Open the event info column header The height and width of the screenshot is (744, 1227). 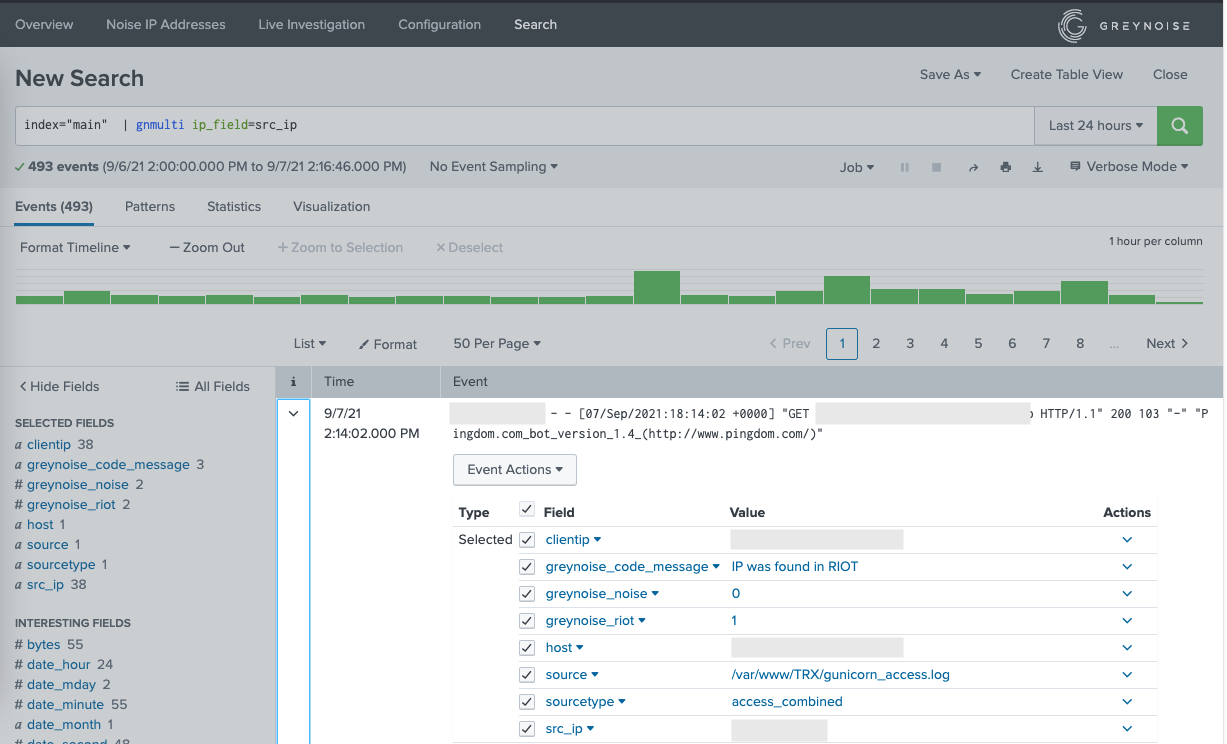[x=293, y=381]
